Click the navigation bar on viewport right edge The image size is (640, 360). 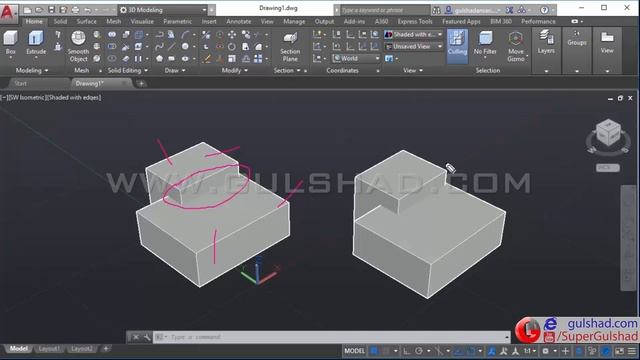[628, 238]
